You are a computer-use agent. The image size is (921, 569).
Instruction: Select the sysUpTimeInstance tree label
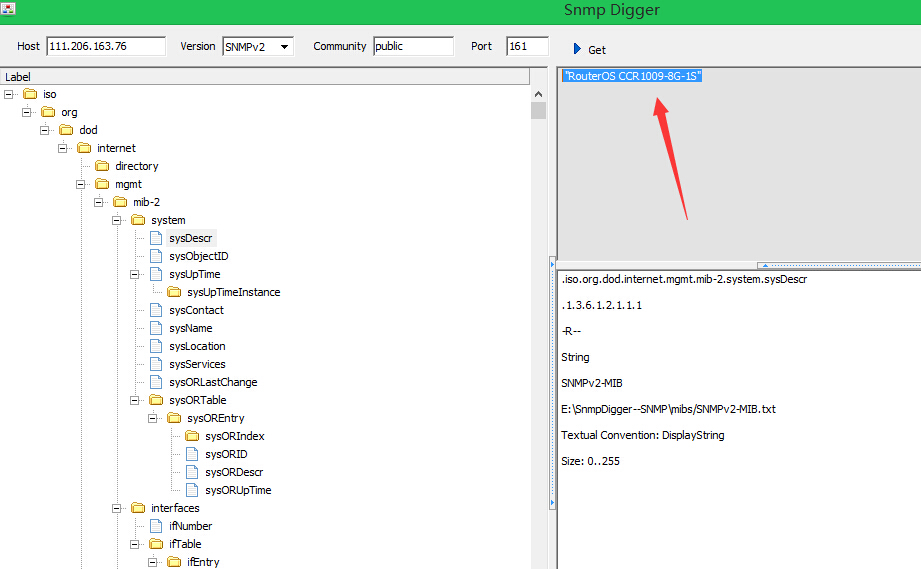(x=233, y=292)
